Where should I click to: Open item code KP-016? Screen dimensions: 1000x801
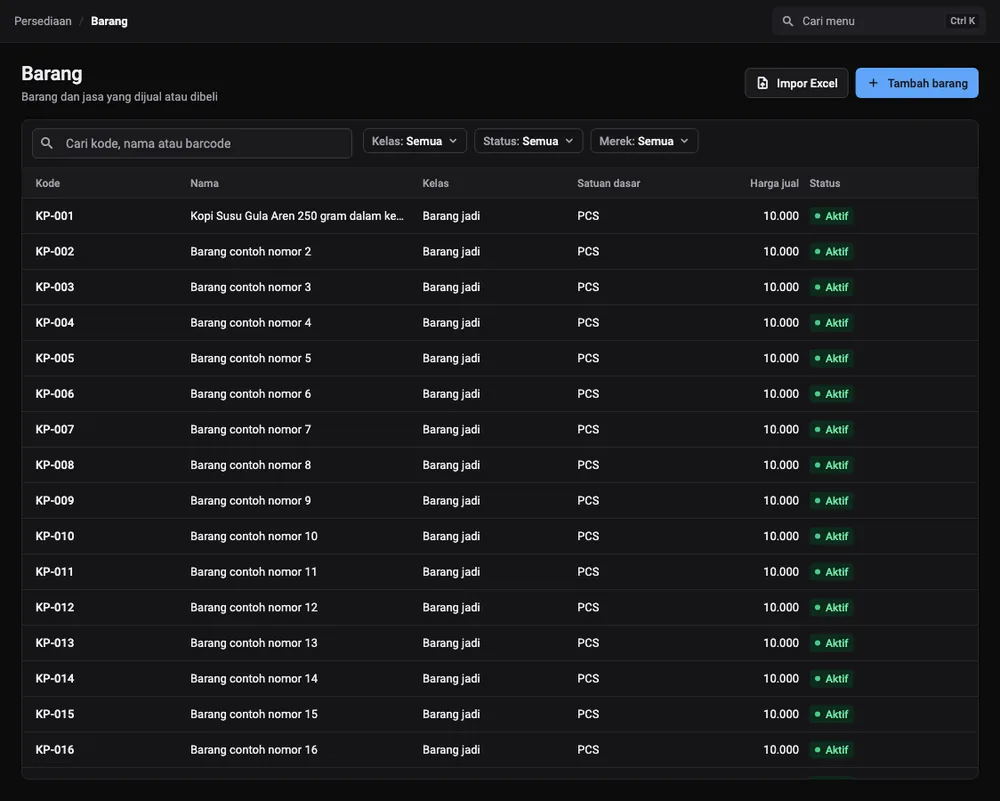(55, 750)
